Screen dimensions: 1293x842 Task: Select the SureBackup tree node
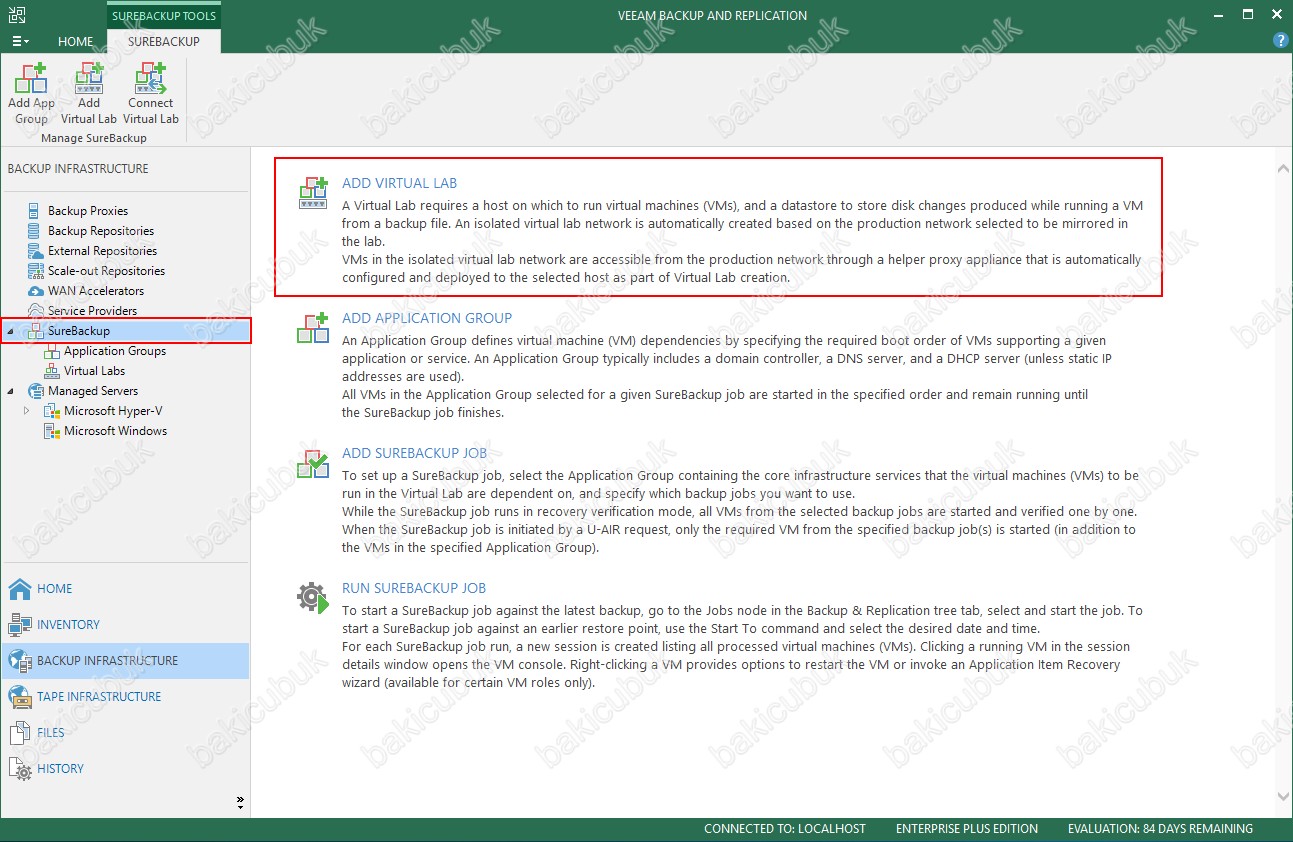point(79,331)
